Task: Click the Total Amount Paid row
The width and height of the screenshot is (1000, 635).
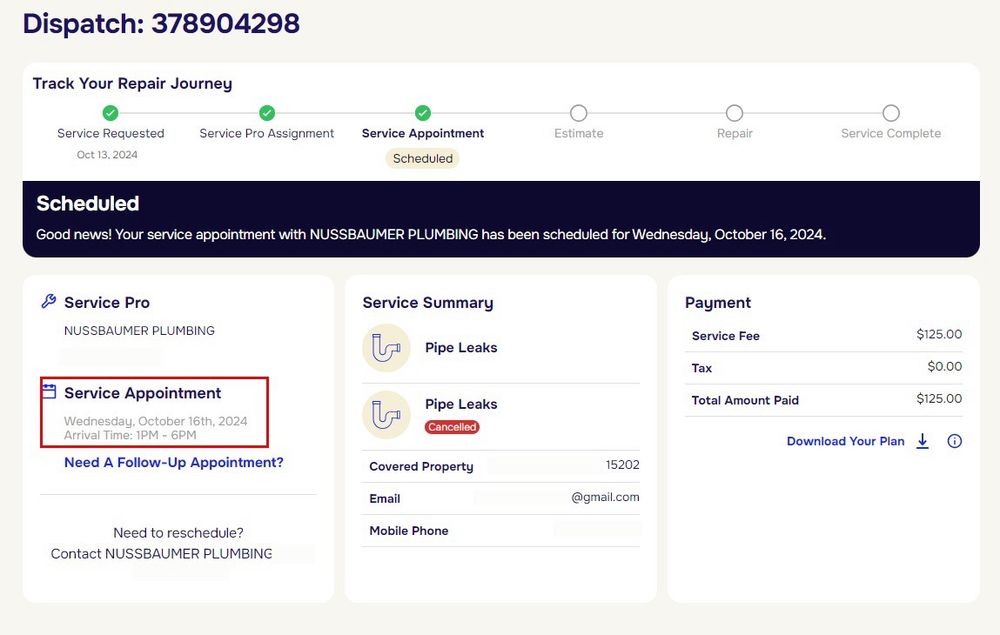Action: [x=826, y=400]
